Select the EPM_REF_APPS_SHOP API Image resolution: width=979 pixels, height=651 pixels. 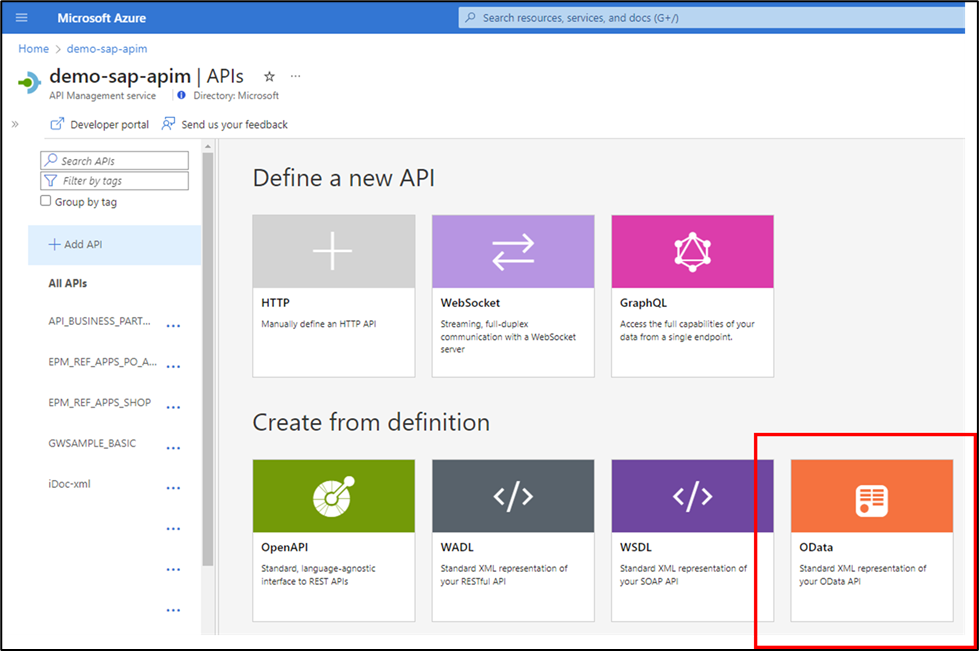[99, 403]
